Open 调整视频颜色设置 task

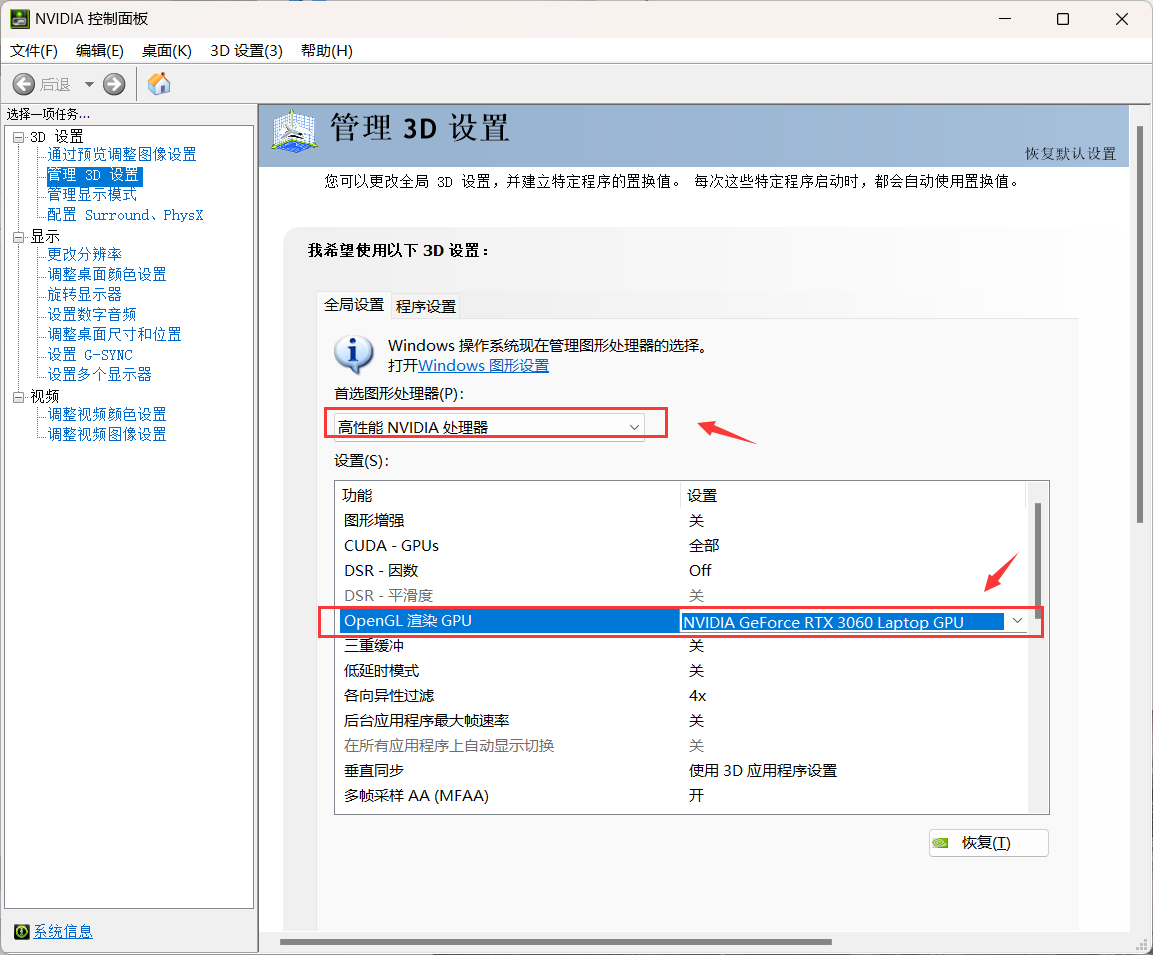107,415
